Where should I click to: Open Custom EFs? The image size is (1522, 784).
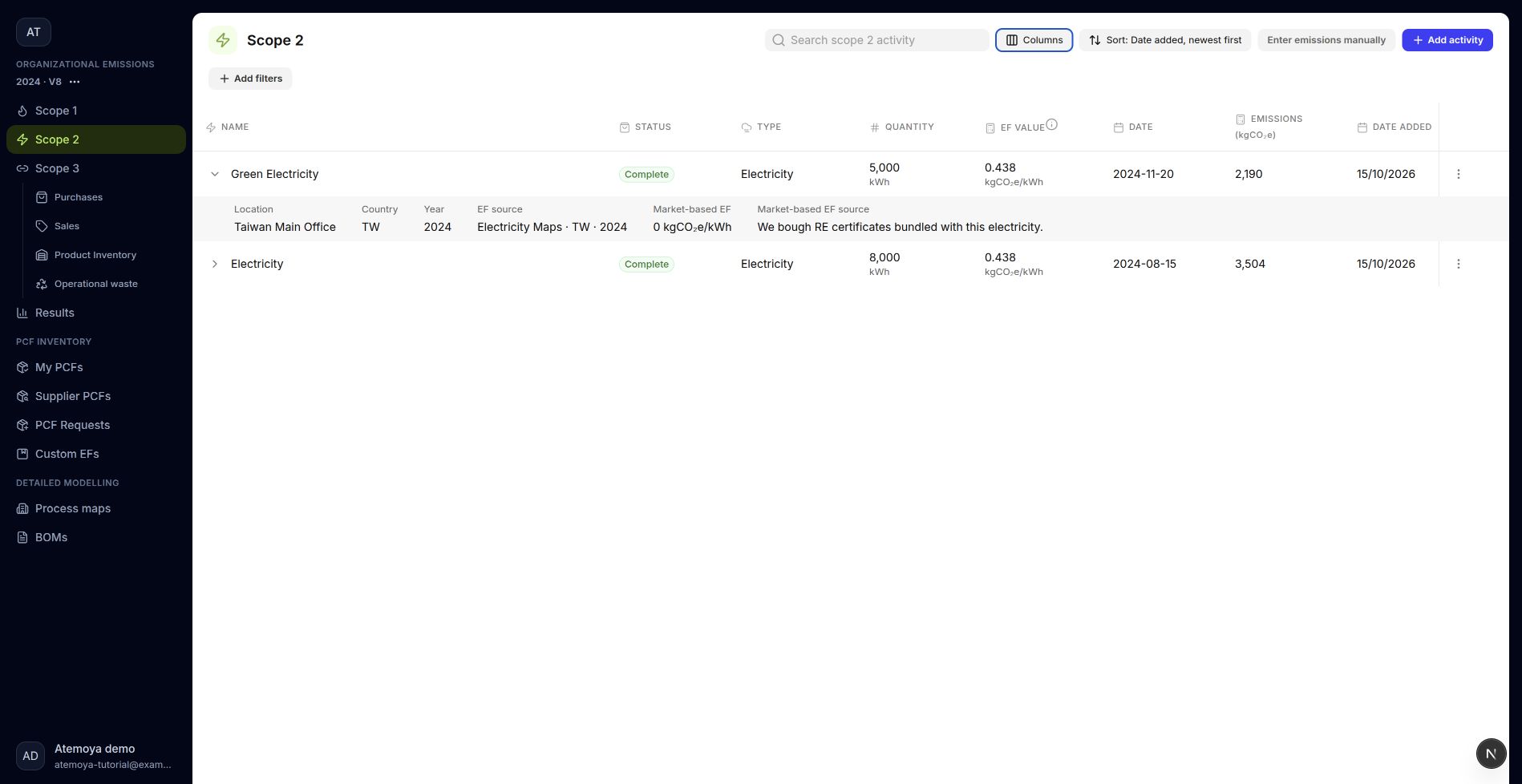point(96,454)
